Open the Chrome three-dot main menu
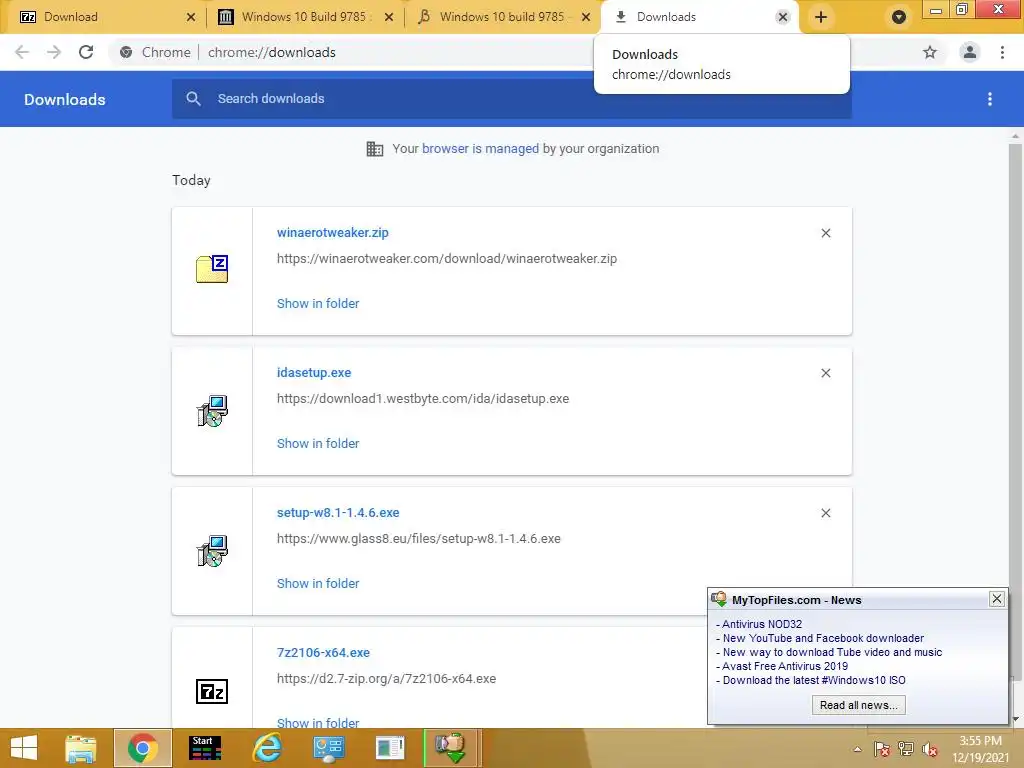 tap(1002, 52)
